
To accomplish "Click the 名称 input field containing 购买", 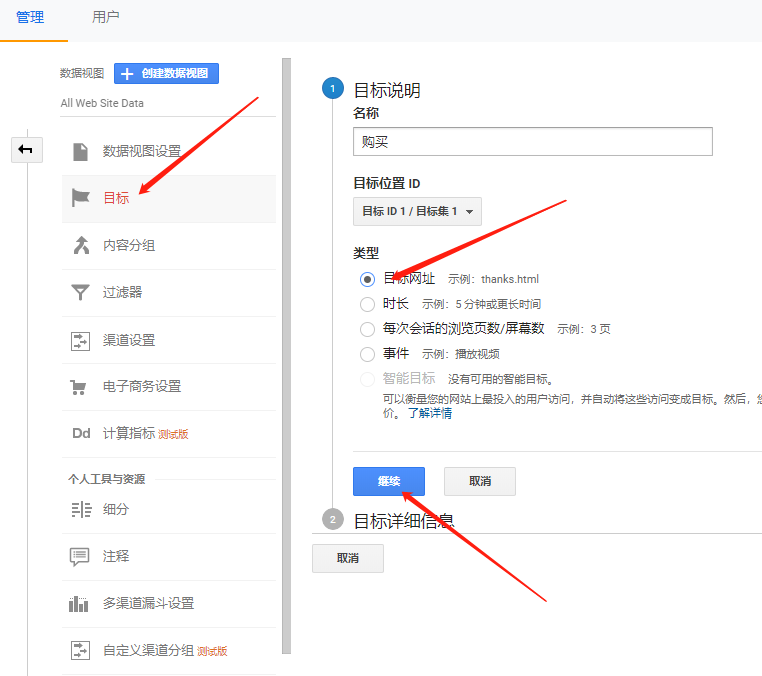I will pyautogui.click(x=533, y=142).
